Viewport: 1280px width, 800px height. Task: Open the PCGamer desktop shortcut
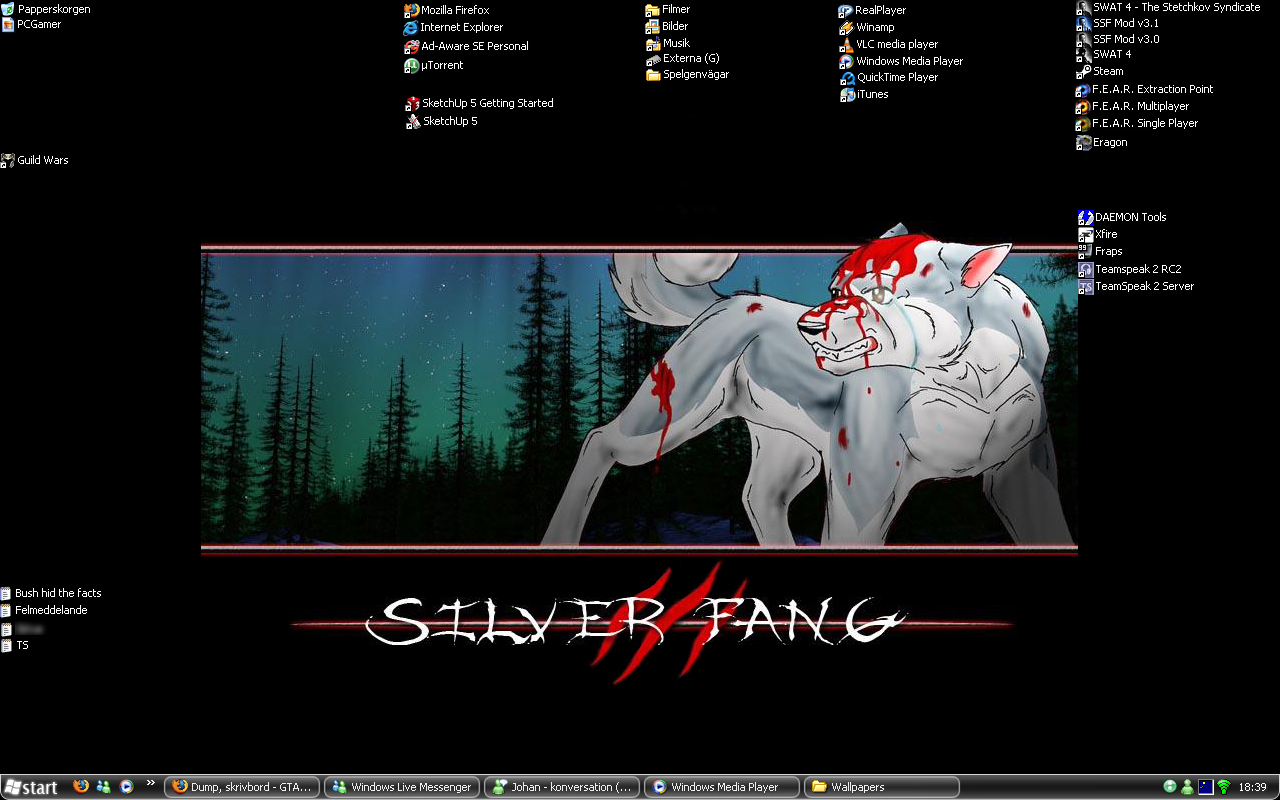32,24
